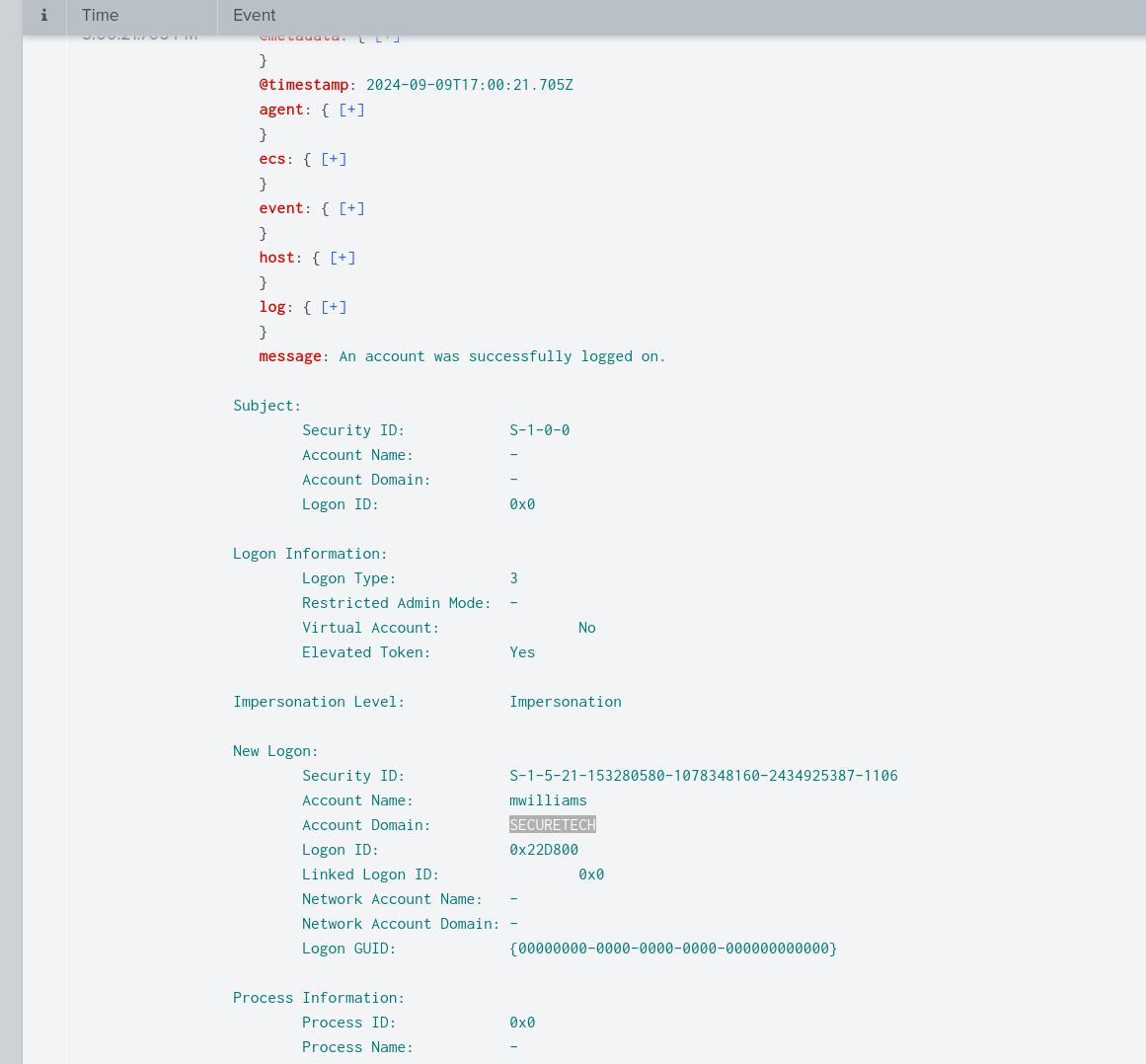Click the Impersonation level value
Viewport: 1146px width, 1064px height.
(566, 702)
